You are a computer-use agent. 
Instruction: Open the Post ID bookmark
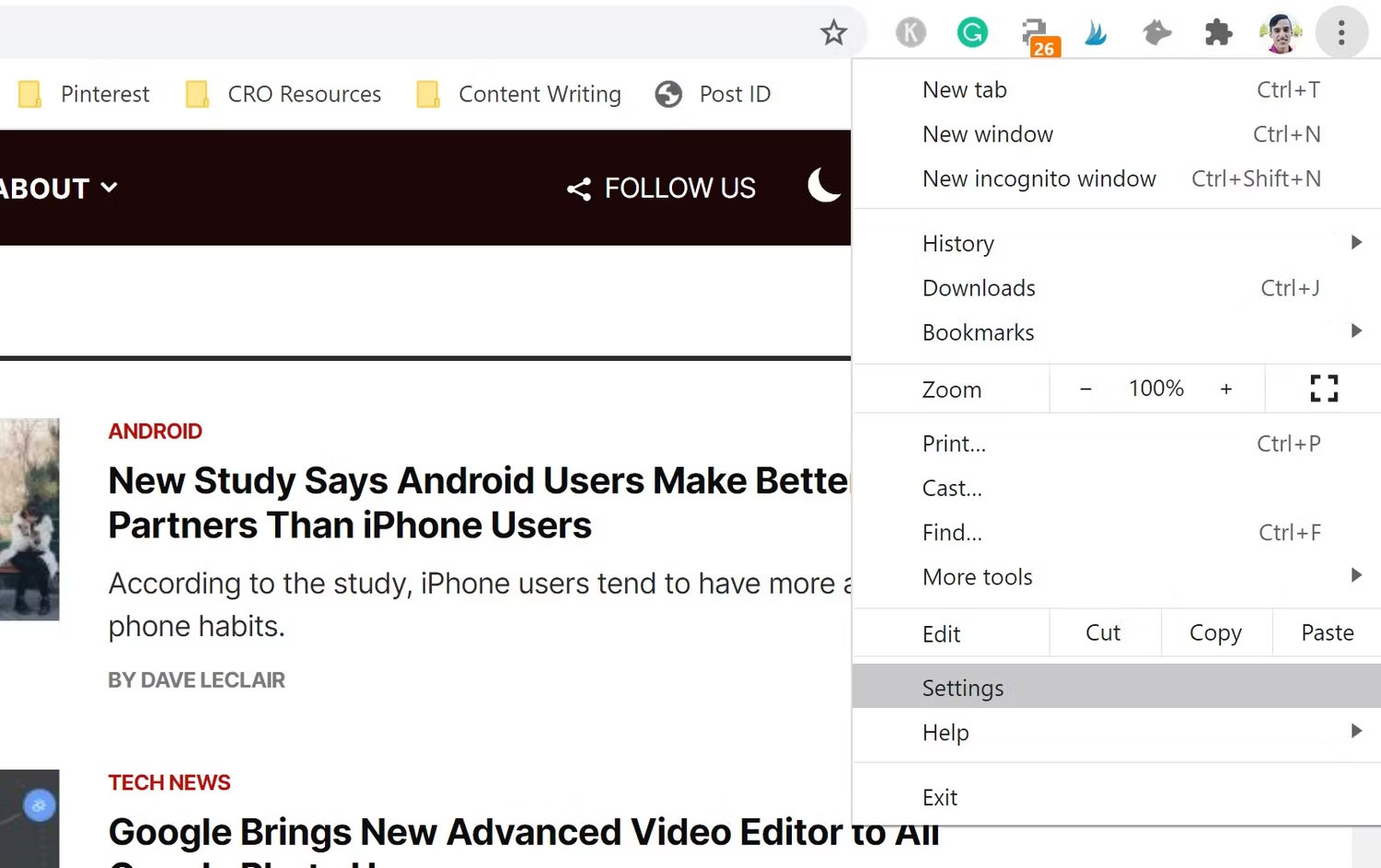tap(713, 94)
